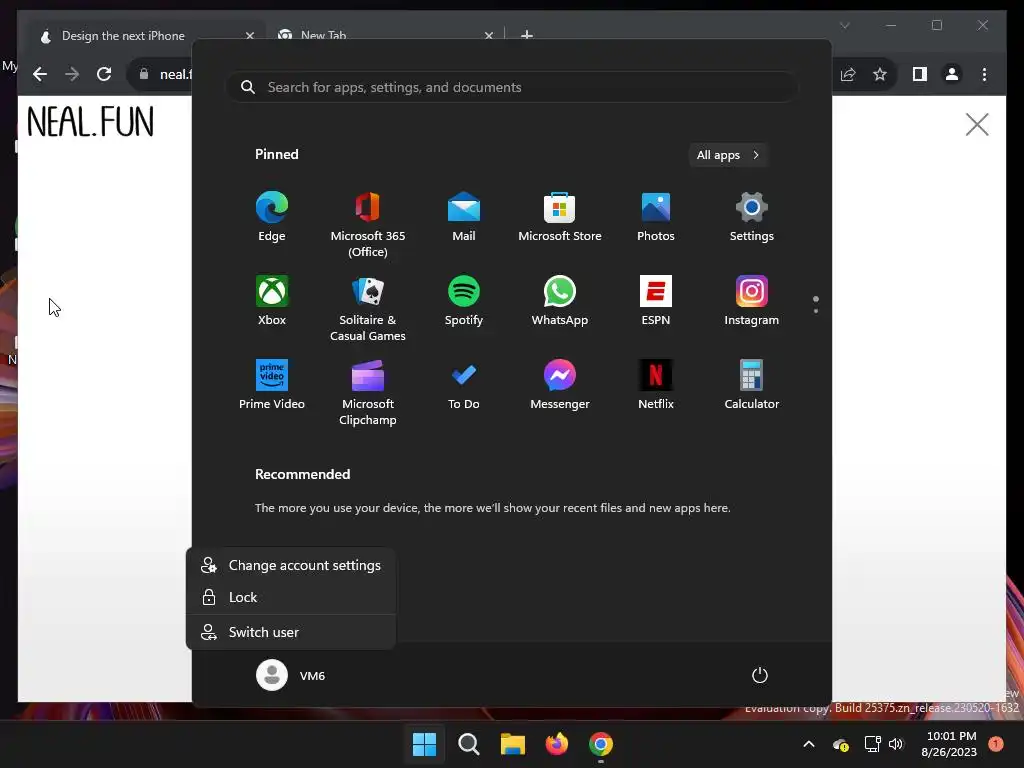Share this page from Chrome toolbar
This screenshot has height=768, width=1024.
848,74
